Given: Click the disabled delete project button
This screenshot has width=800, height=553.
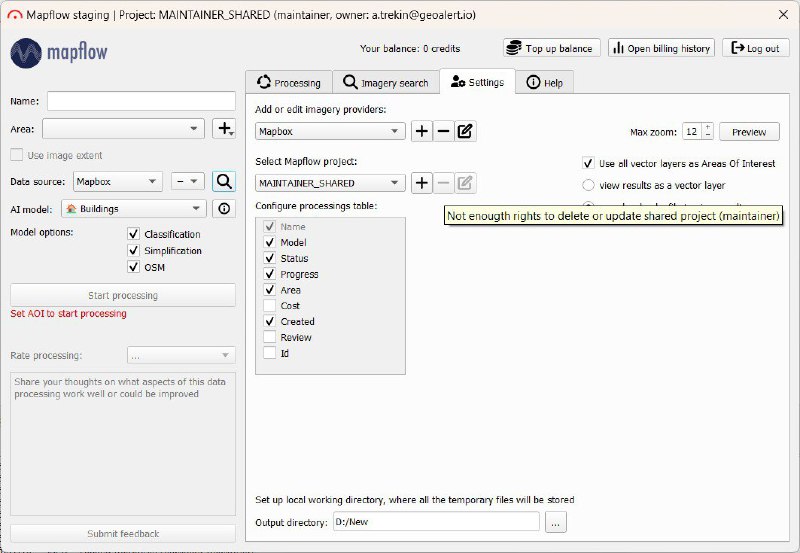Looking at the screenshot, I should (x=443, y=183).
